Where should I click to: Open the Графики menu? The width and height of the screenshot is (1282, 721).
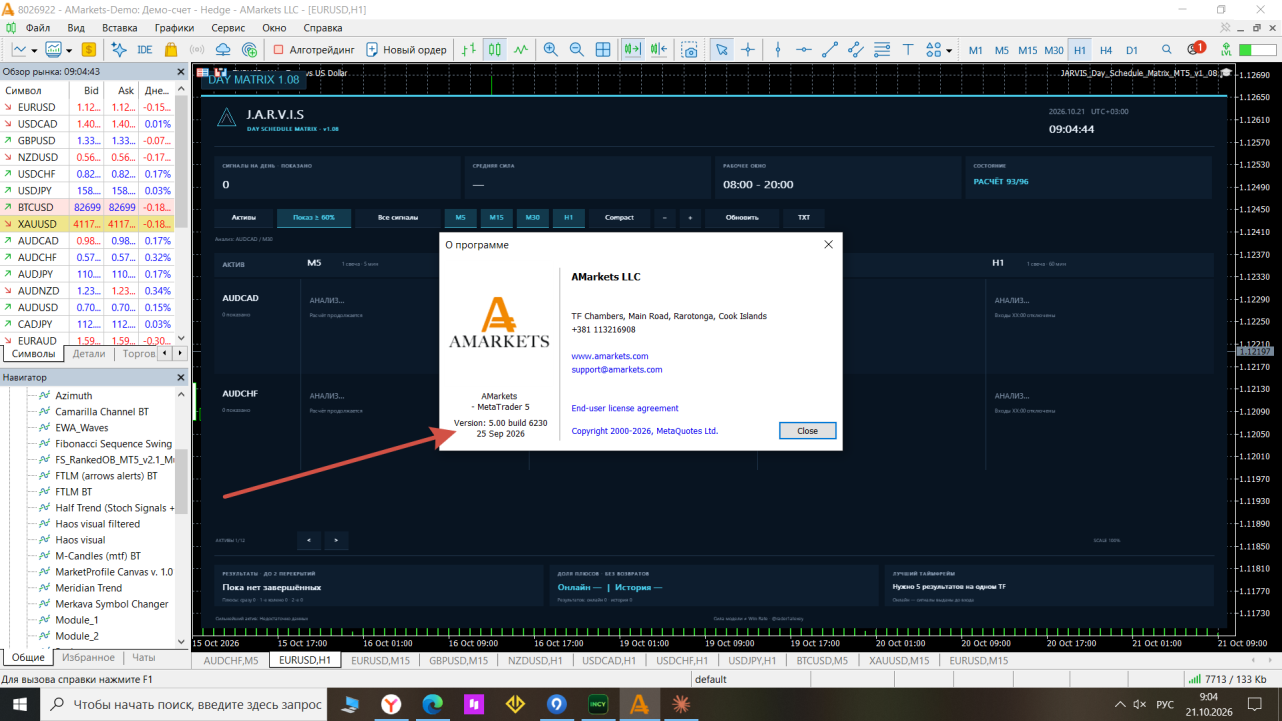(174, 28)
